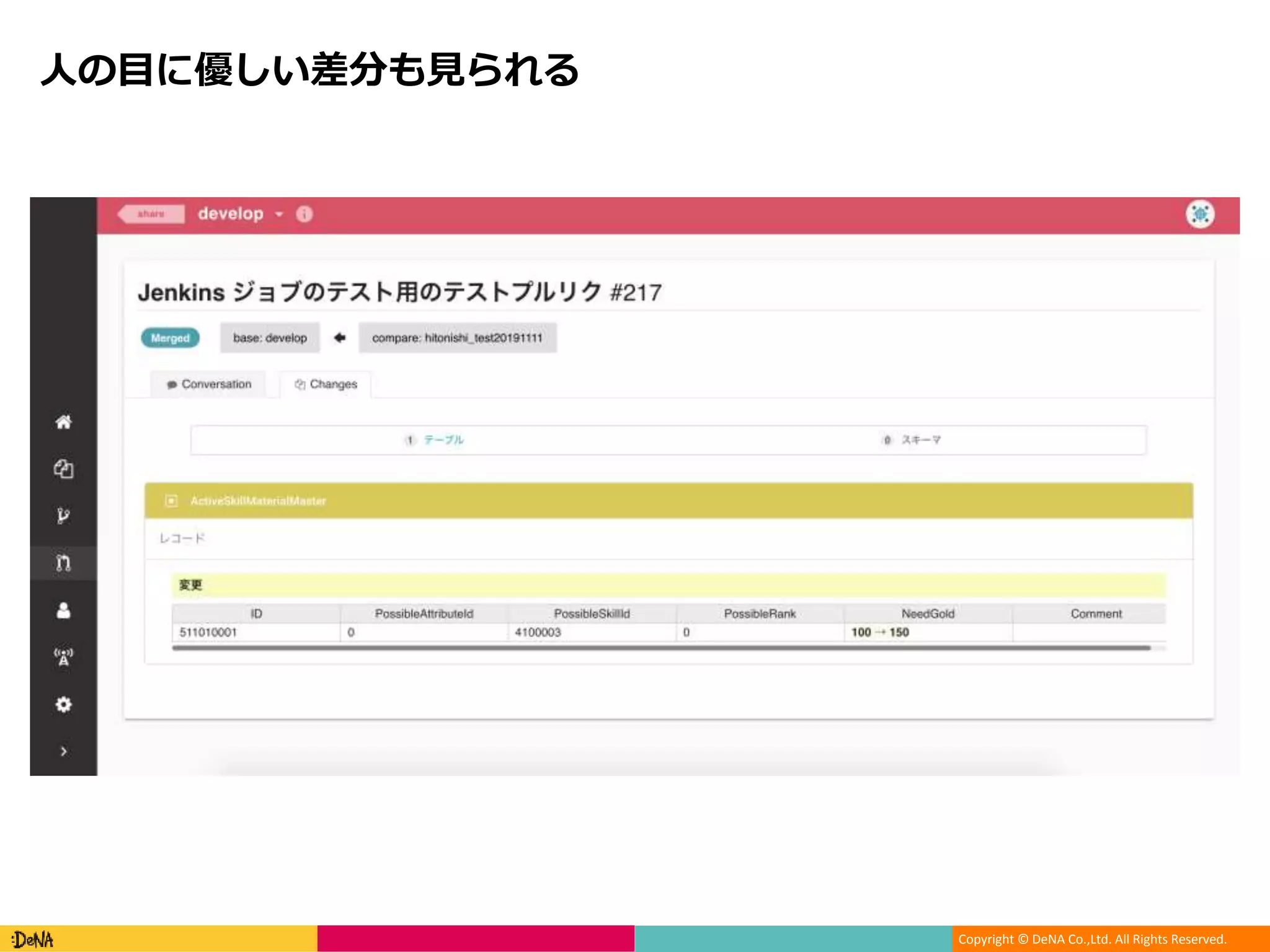Click the info icon beside develop

tap(304, 214)
